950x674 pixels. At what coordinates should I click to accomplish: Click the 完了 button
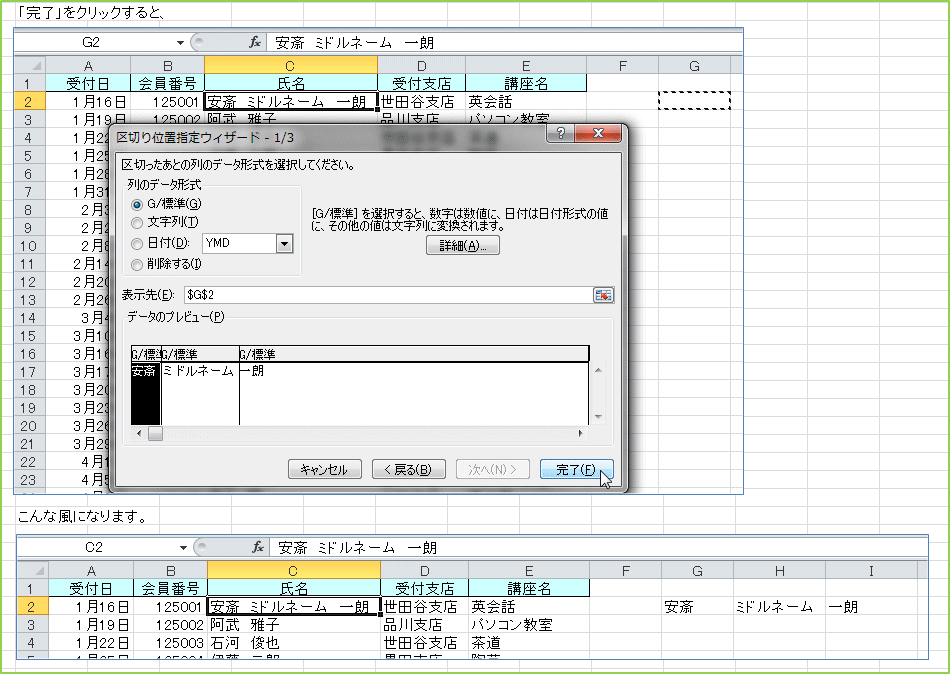pos(576,470)
